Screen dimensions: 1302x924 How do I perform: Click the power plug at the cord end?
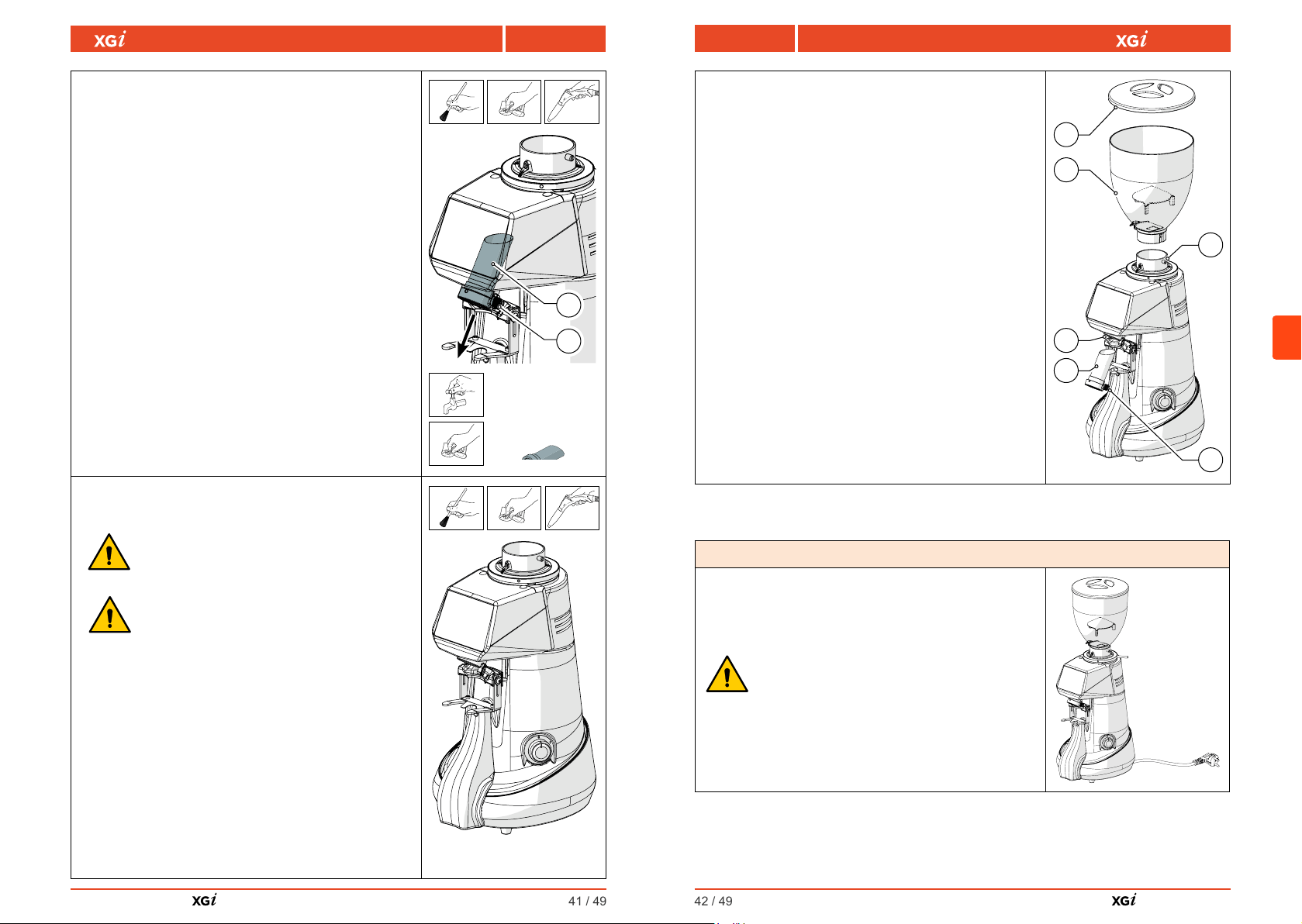coord(1210,760)
